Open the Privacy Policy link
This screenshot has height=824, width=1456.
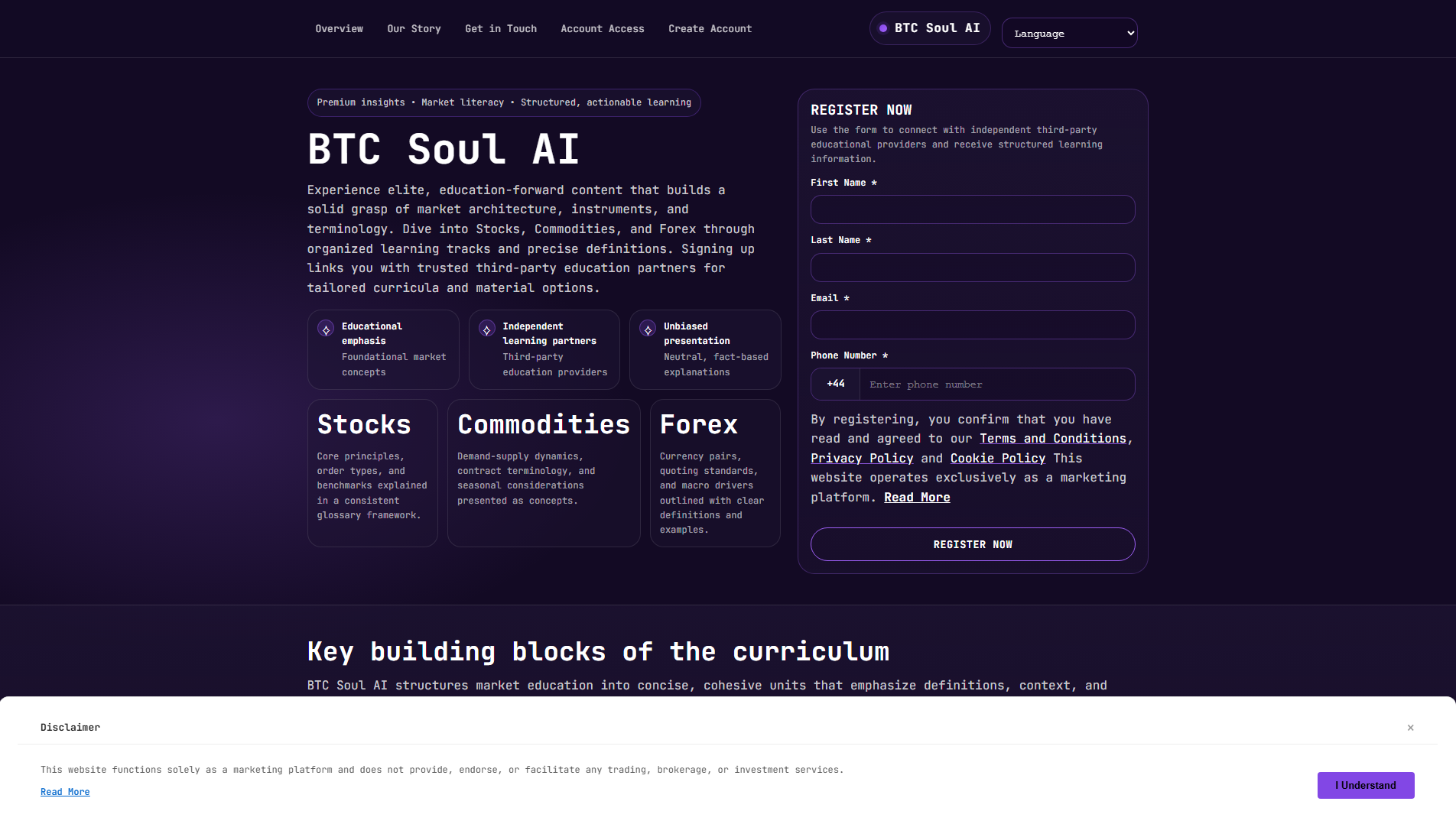pos(862,459)
